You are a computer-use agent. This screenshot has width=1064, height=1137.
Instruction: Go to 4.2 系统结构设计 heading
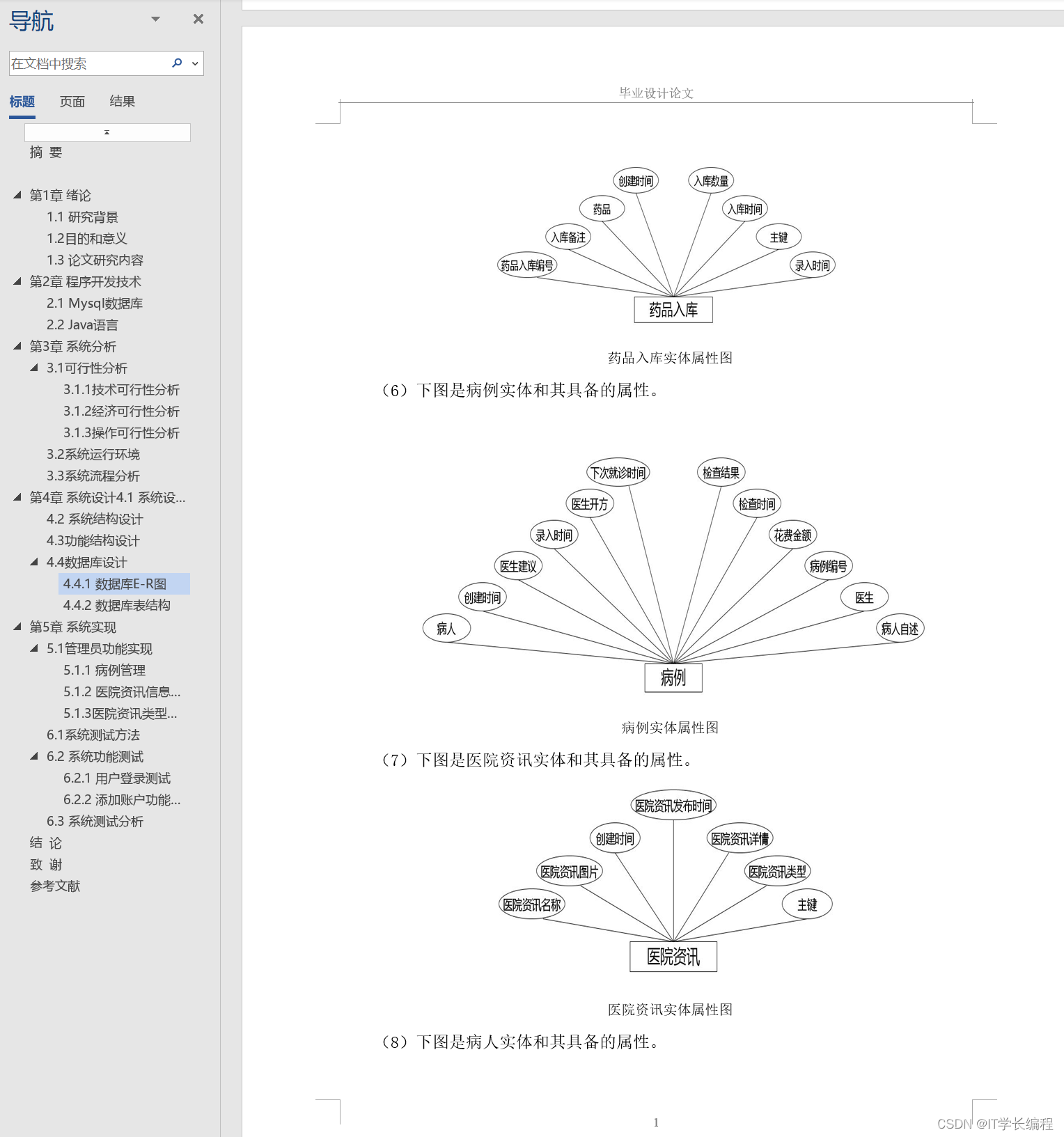point(95,519)
